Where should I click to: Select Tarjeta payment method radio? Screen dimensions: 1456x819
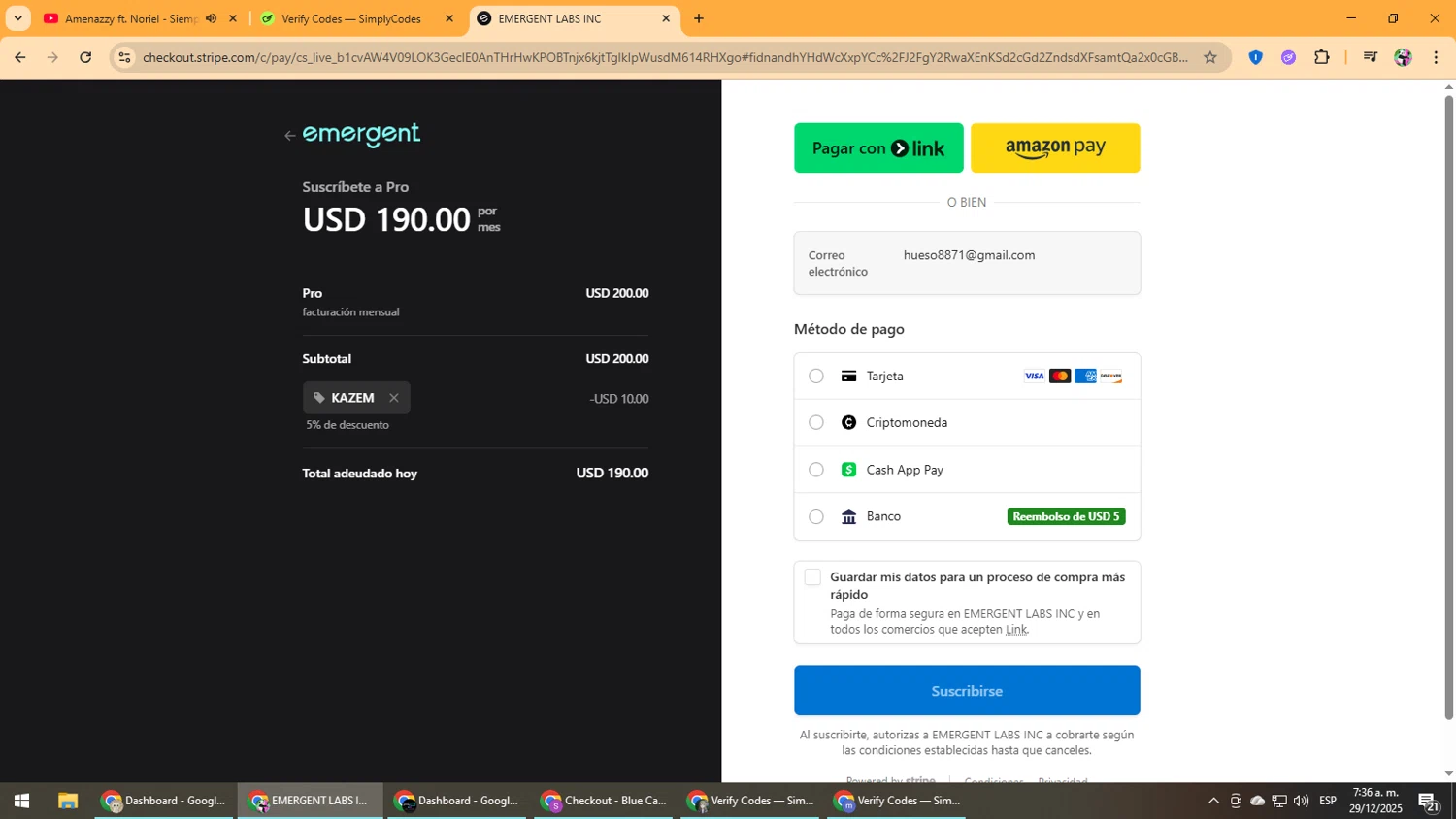816,377
